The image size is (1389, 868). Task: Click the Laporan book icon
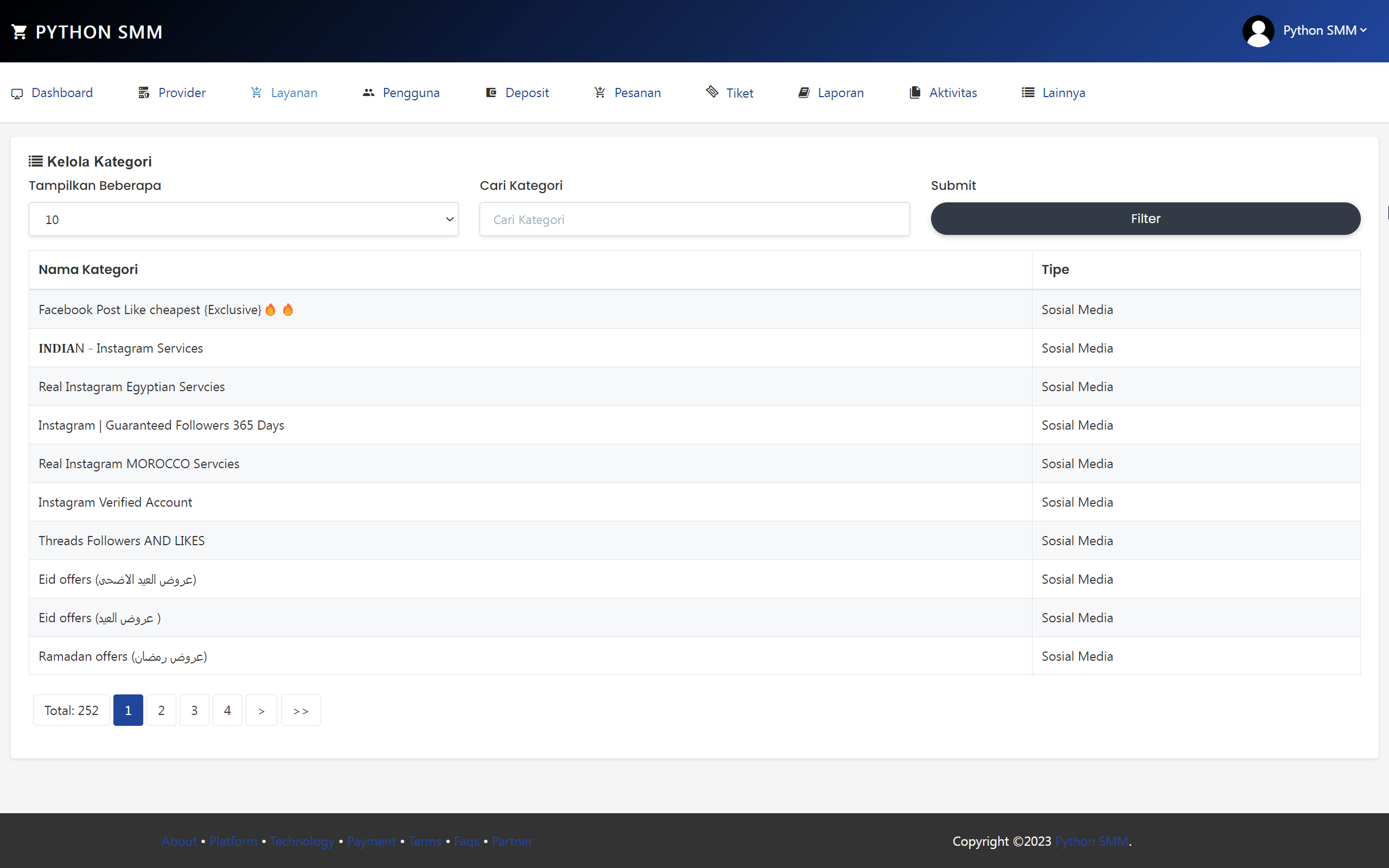coord(804,92)
